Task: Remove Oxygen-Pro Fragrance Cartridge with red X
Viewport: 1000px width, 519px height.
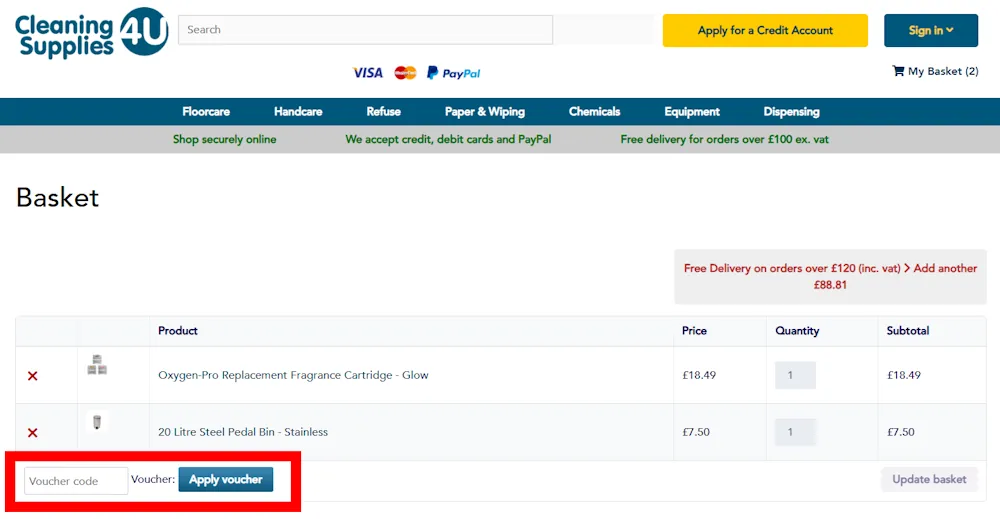Action: tap(33, 376)
